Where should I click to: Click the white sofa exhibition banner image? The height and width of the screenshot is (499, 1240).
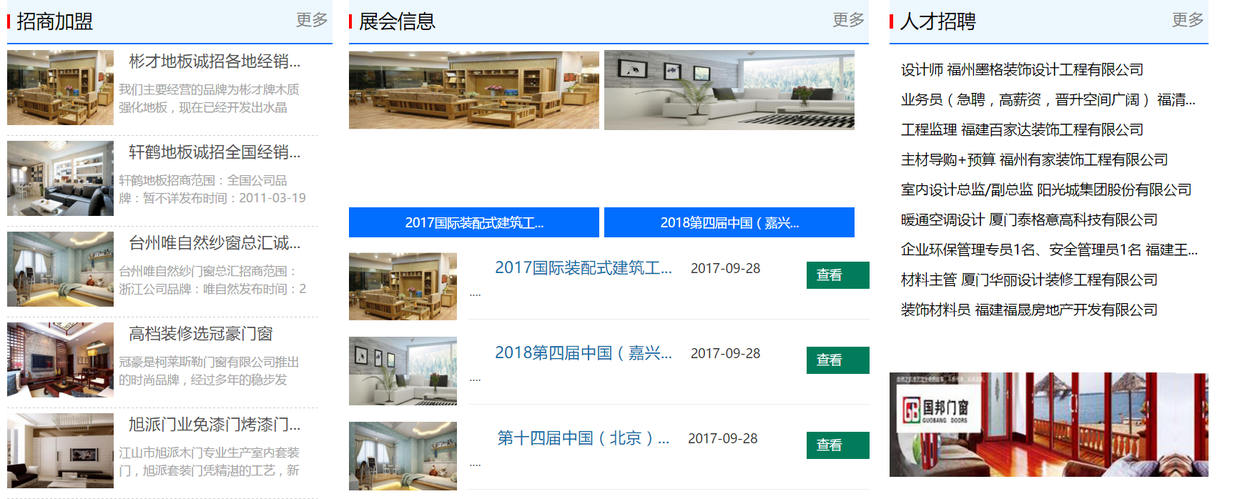[x=729, y=90]
